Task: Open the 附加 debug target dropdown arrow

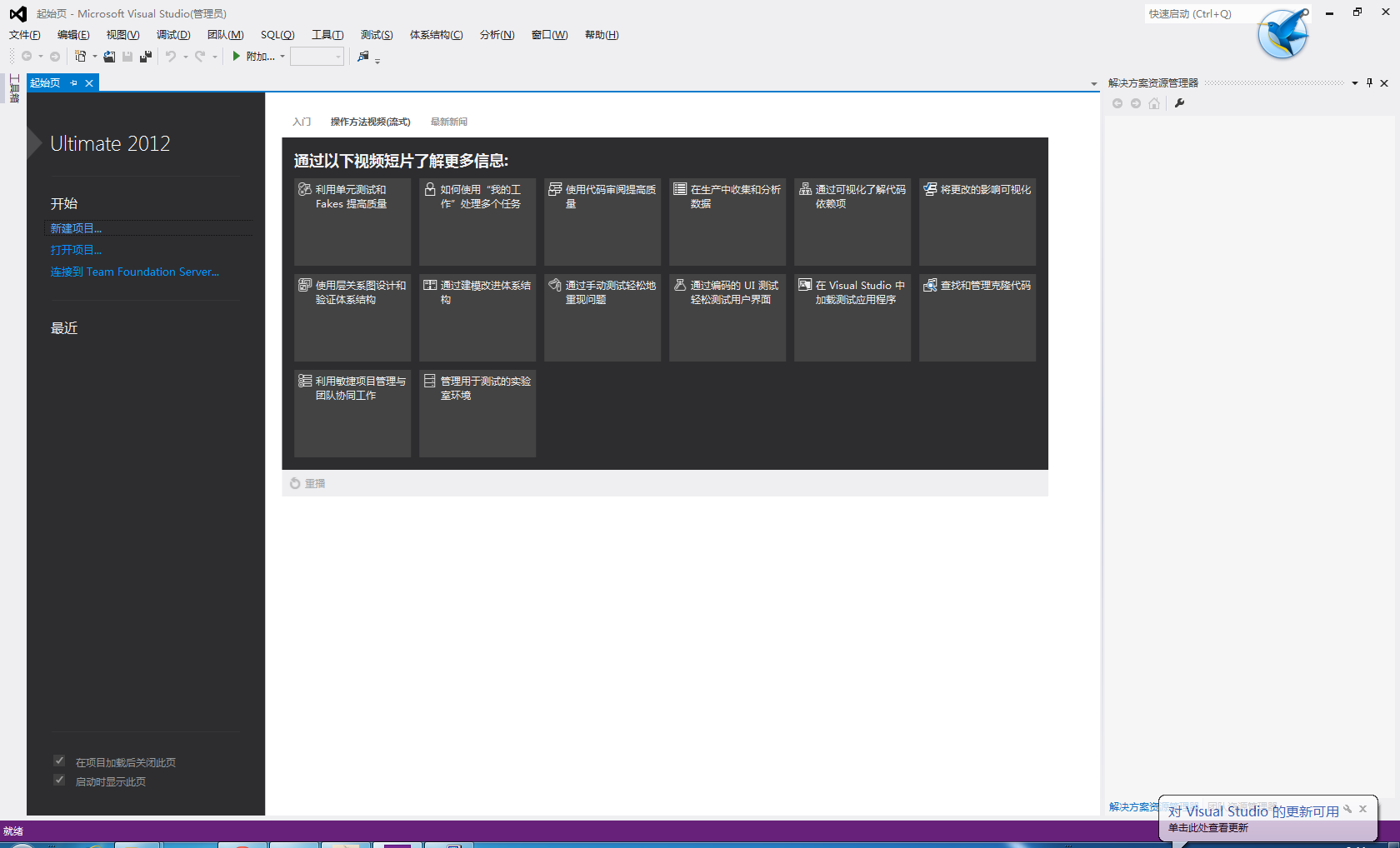Action: (282, 57)
